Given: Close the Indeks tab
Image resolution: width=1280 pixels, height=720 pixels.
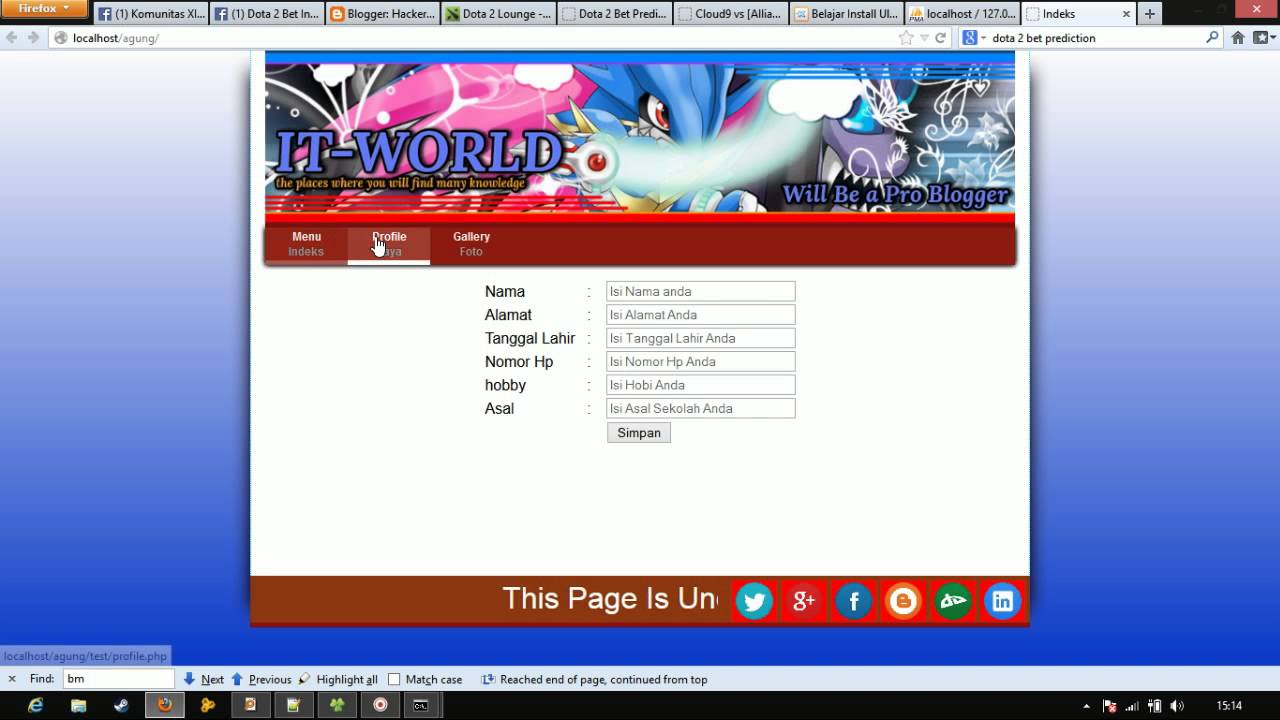Looking at the screenshot, I should click(x=1126, y=14).
